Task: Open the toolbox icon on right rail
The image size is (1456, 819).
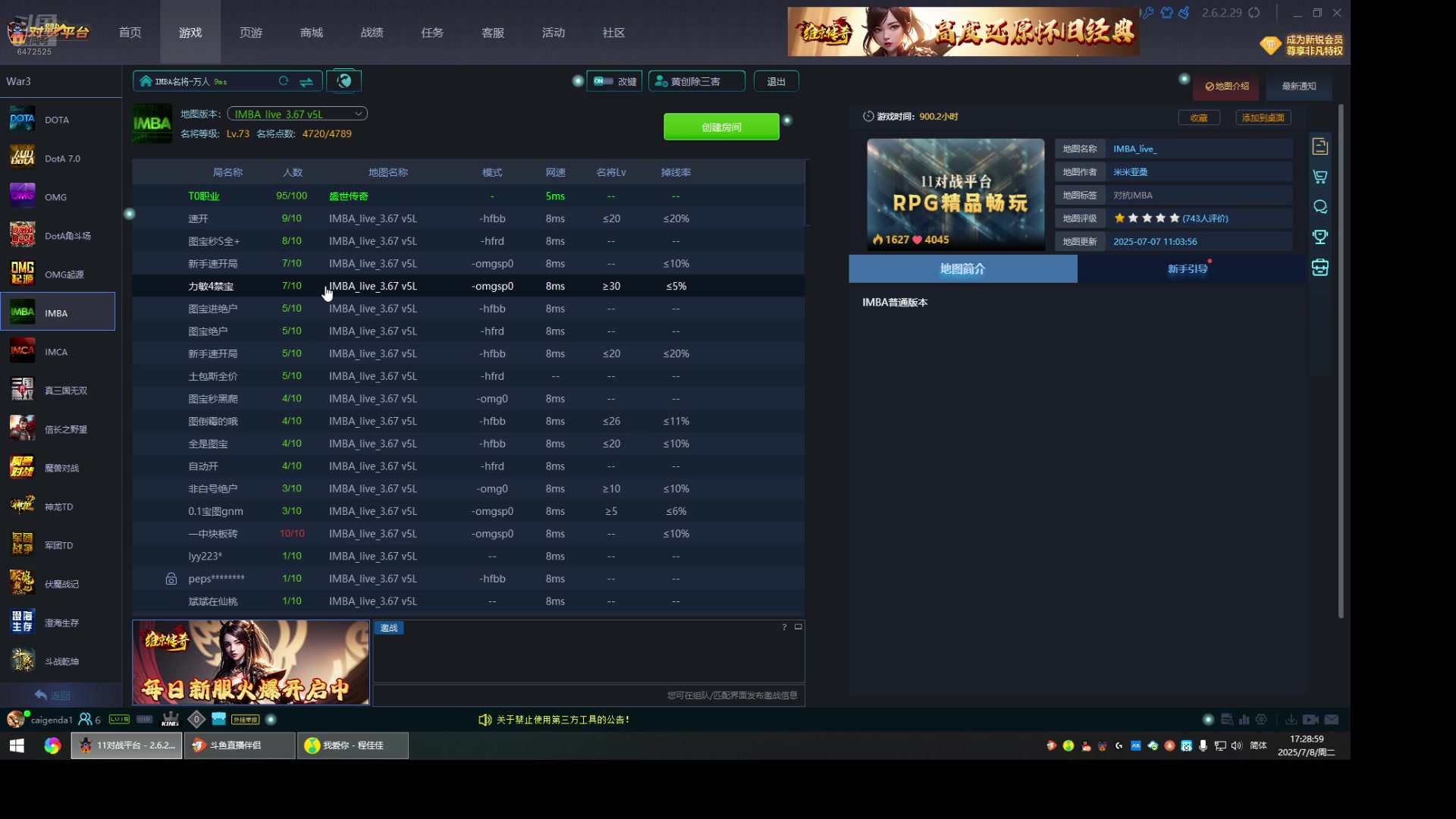Action: click(1320, 268)
